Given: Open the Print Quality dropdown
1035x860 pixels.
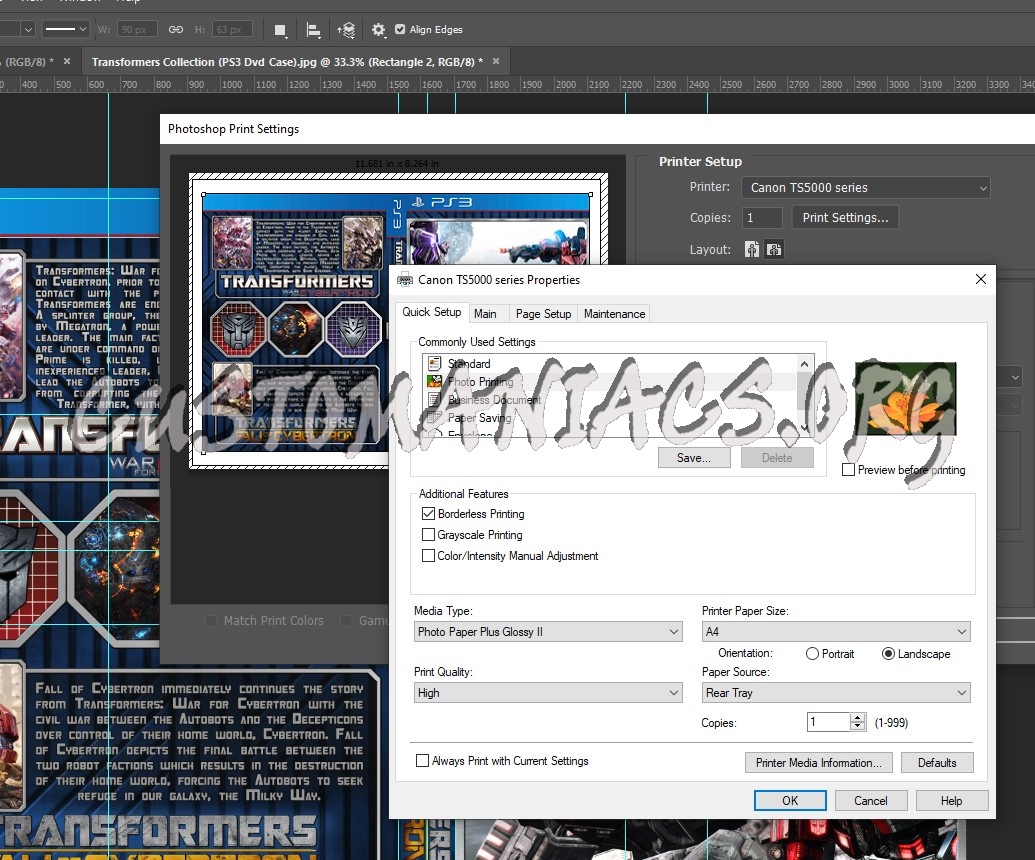Looking at the screenshot, I should [548, 692].
